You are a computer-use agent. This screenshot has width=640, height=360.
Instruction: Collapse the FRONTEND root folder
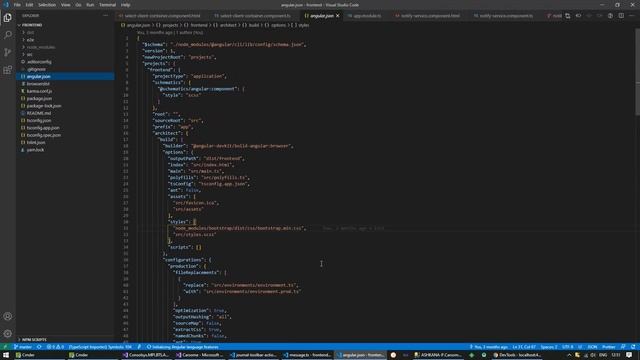click(65, 25)
